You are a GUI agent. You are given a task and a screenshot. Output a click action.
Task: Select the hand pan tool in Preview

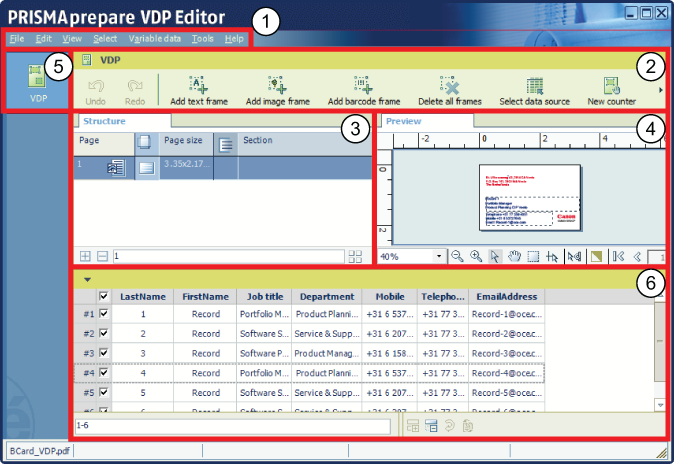pyautogui.click(x=513, y=256)
